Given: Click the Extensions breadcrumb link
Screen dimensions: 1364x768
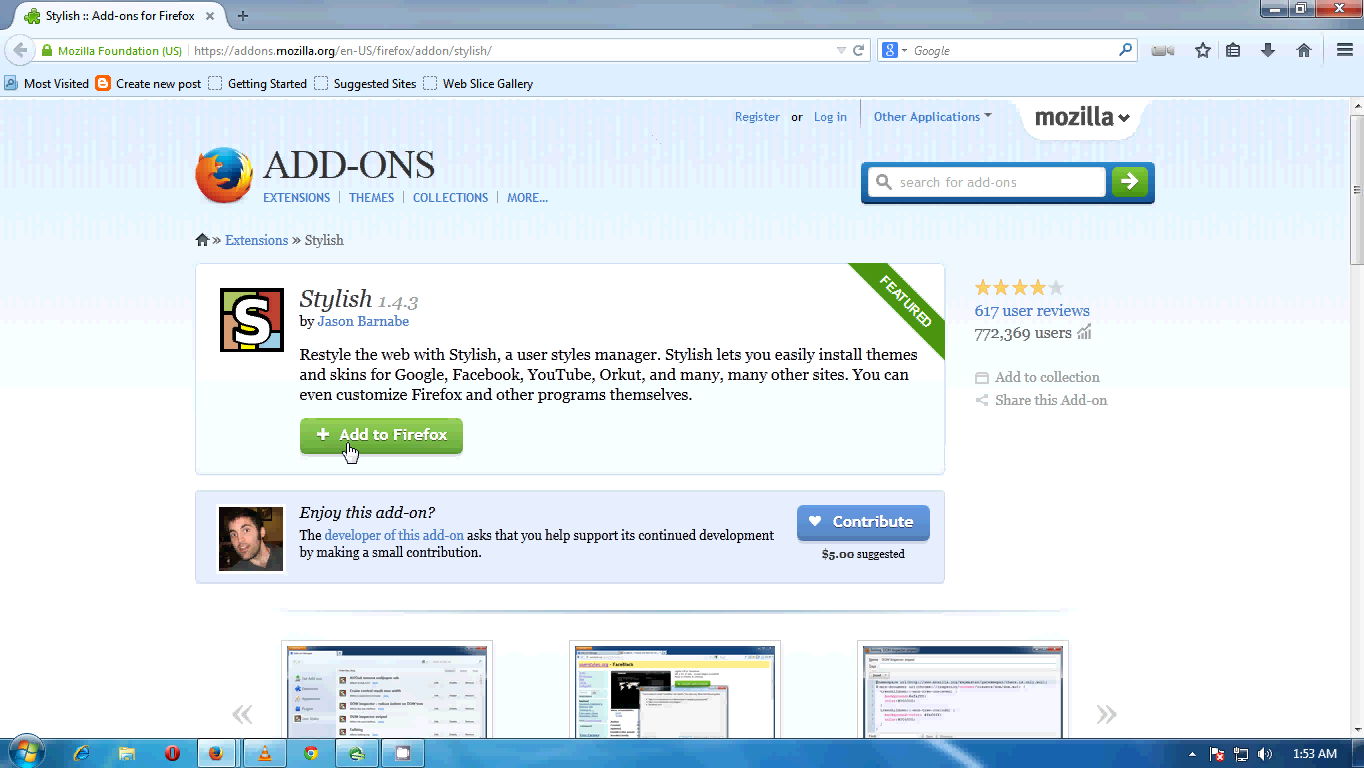Looking at the screenshot, I should point(256,240).
